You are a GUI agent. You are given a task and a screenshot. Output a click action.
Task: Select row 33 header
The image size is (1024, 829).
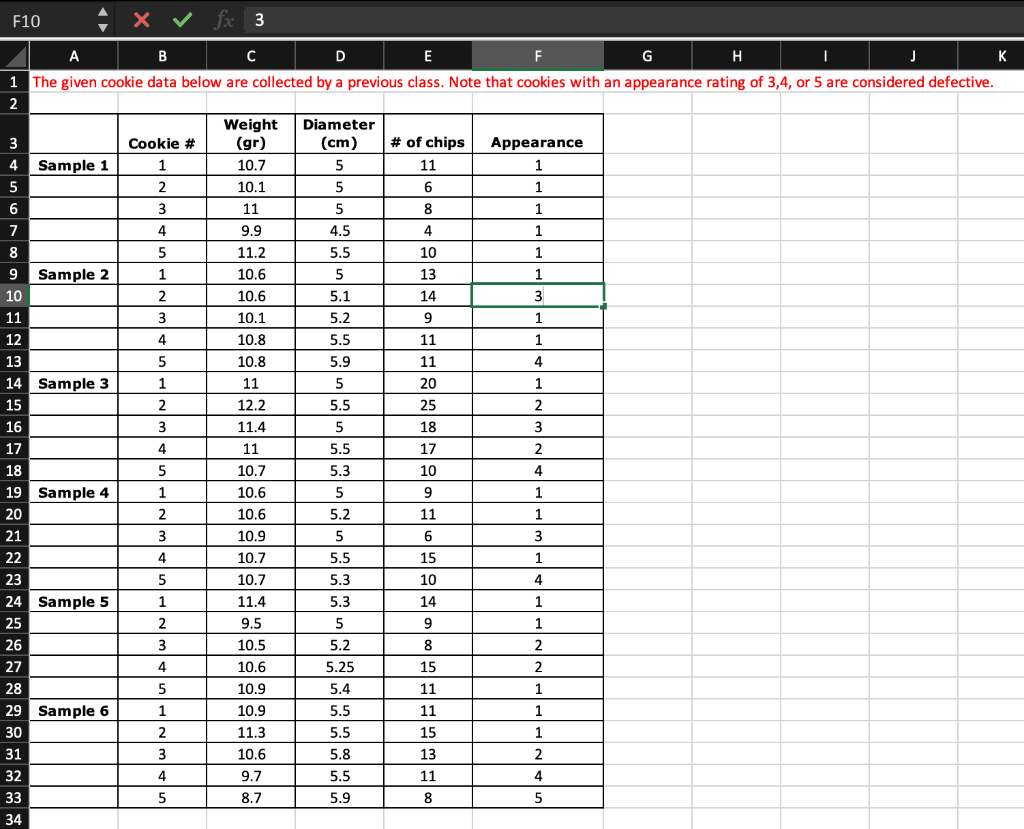coord(14,798)
